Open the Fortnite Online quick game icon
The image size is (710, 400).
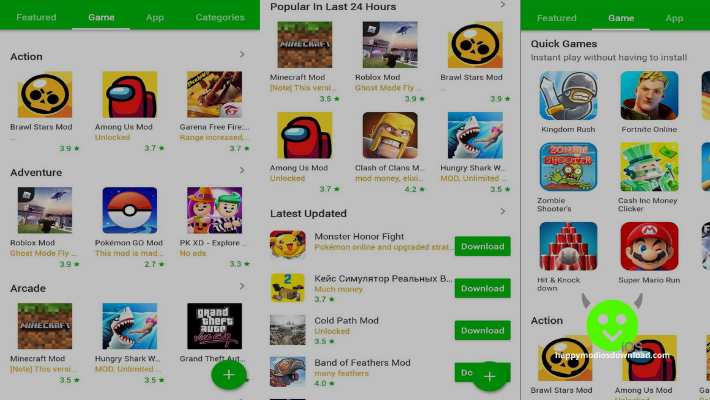[649, 95]
